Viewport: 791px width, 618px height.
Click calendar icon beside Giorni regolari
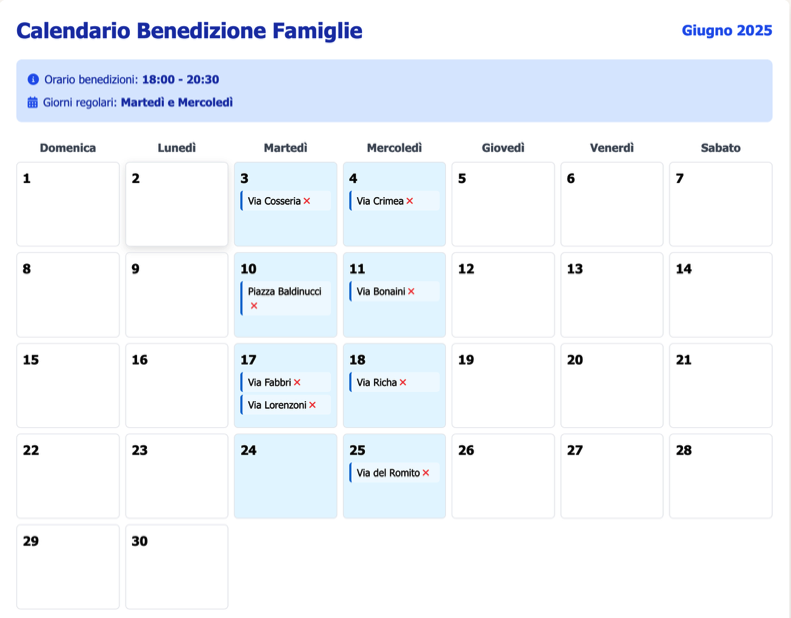point(32,102)
